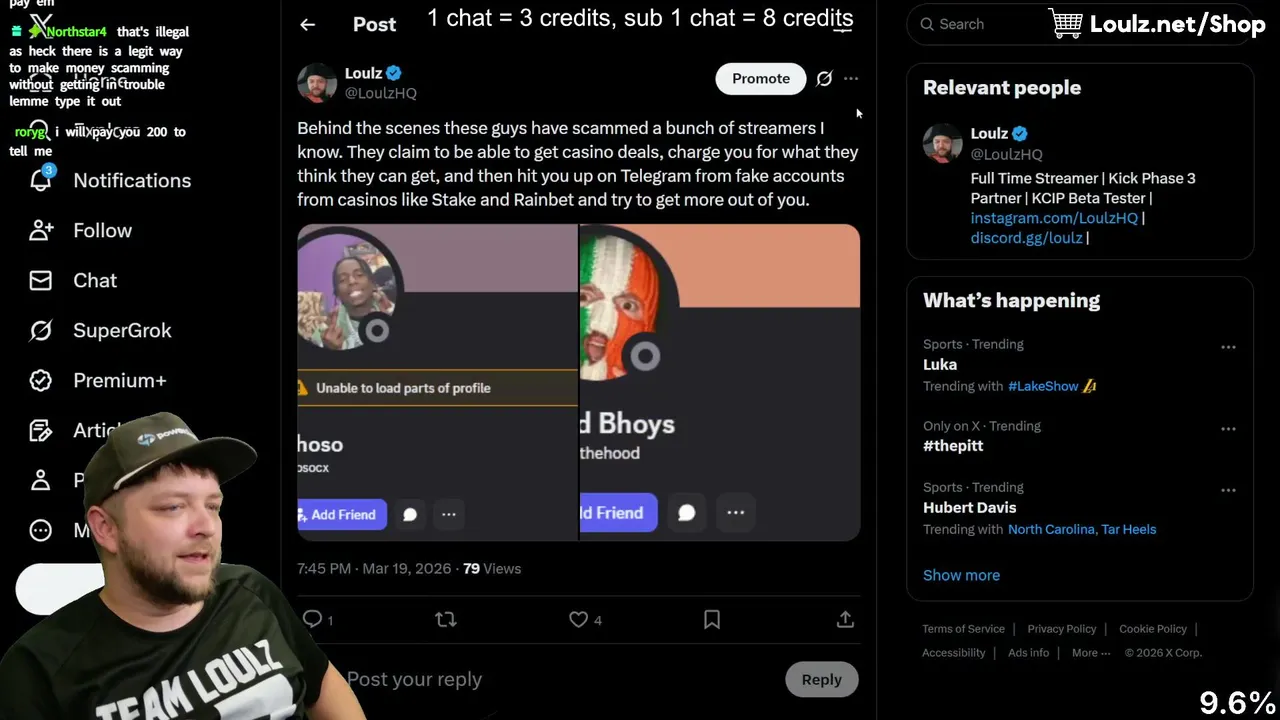Viewport: 1280px width, 720px height.
Task: Click the Search input field
Action: pos(1080,24)
